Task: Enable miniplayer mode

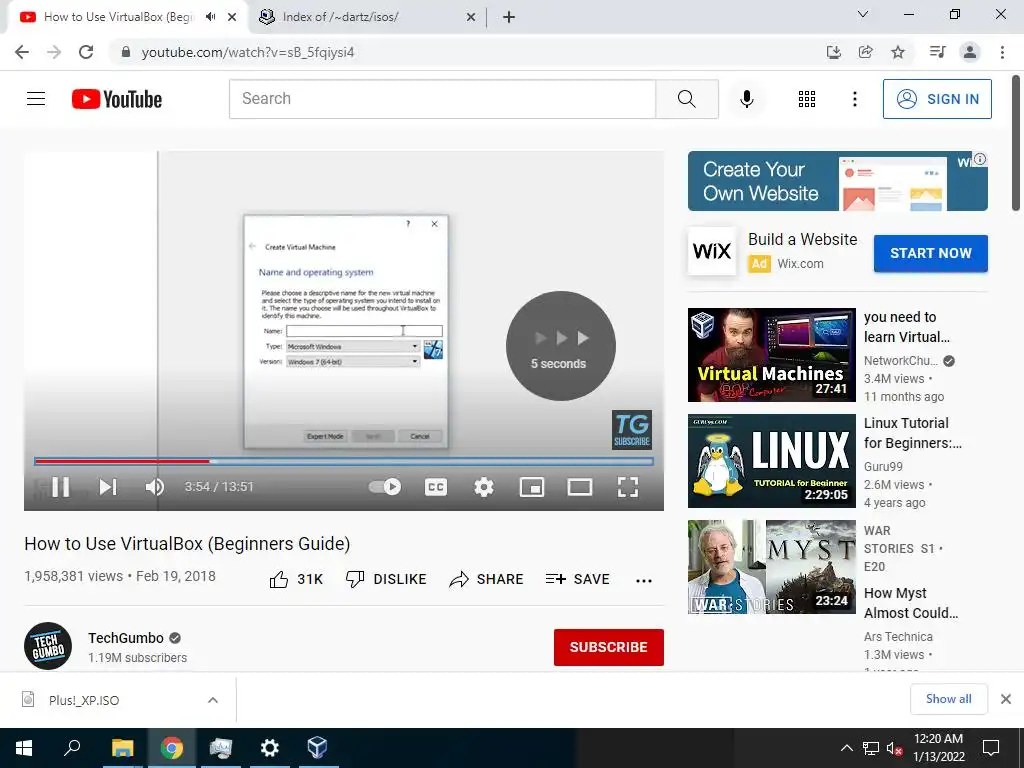Action: pyautogui.click(x=532, y=487)
